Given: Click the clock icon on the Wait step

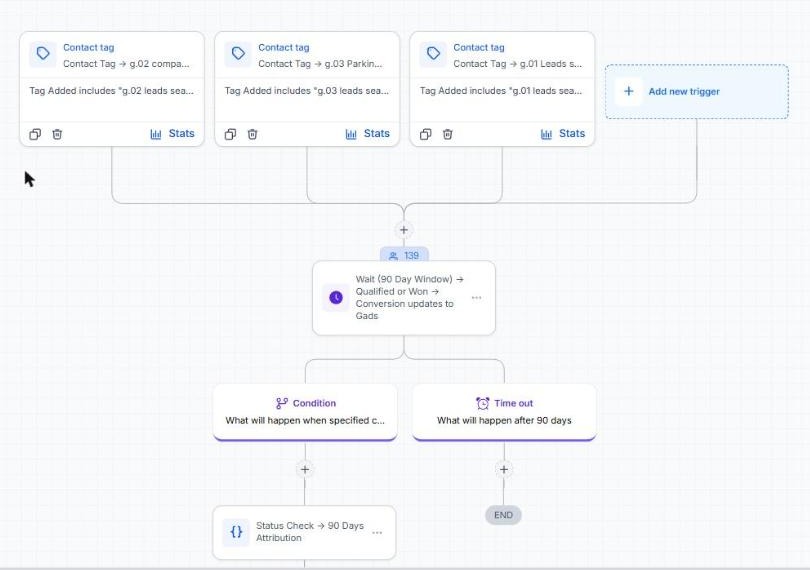Looking at the screenshot, I should pyautogui.click(x=336, y=298).
